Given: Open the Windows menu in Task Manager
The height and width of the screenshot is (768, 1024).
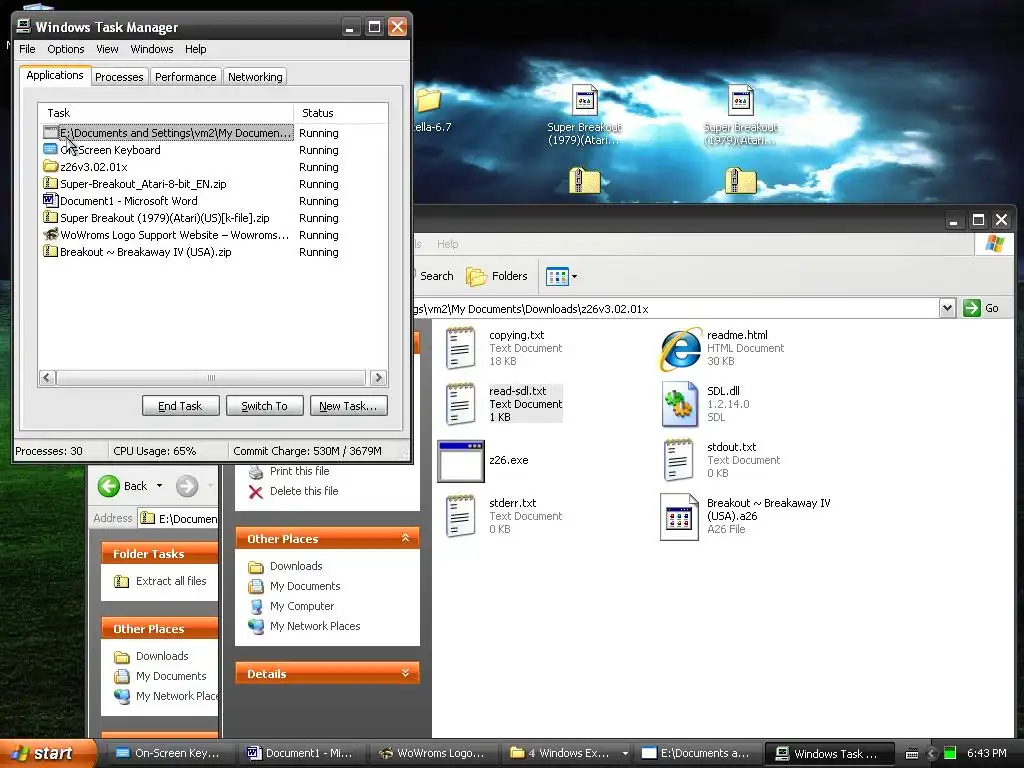Looking at the screenshot, I should tap(152, 49).
